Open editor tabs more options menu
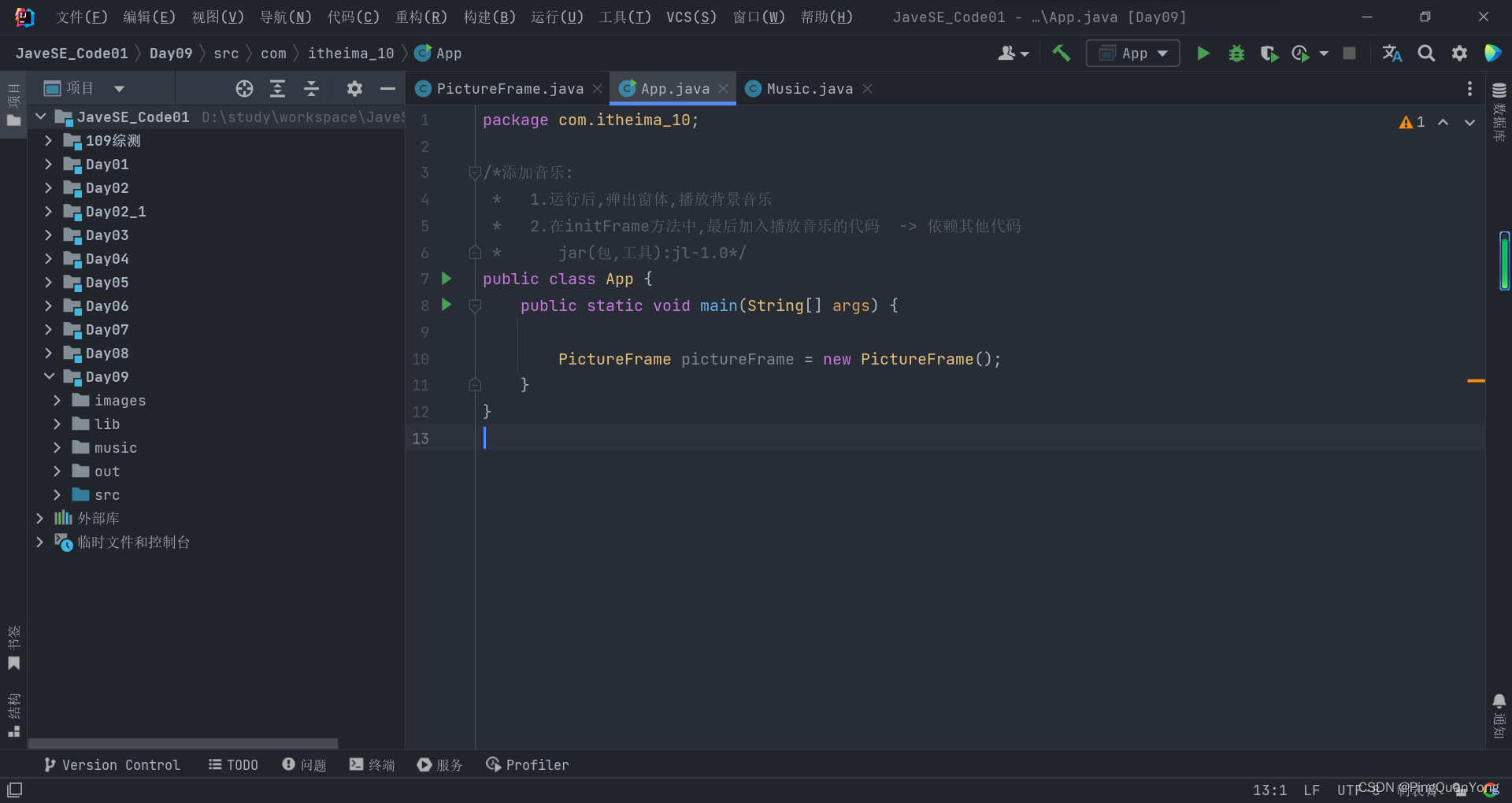This screenshot has height=803, width=1512. pos(1469,88)
